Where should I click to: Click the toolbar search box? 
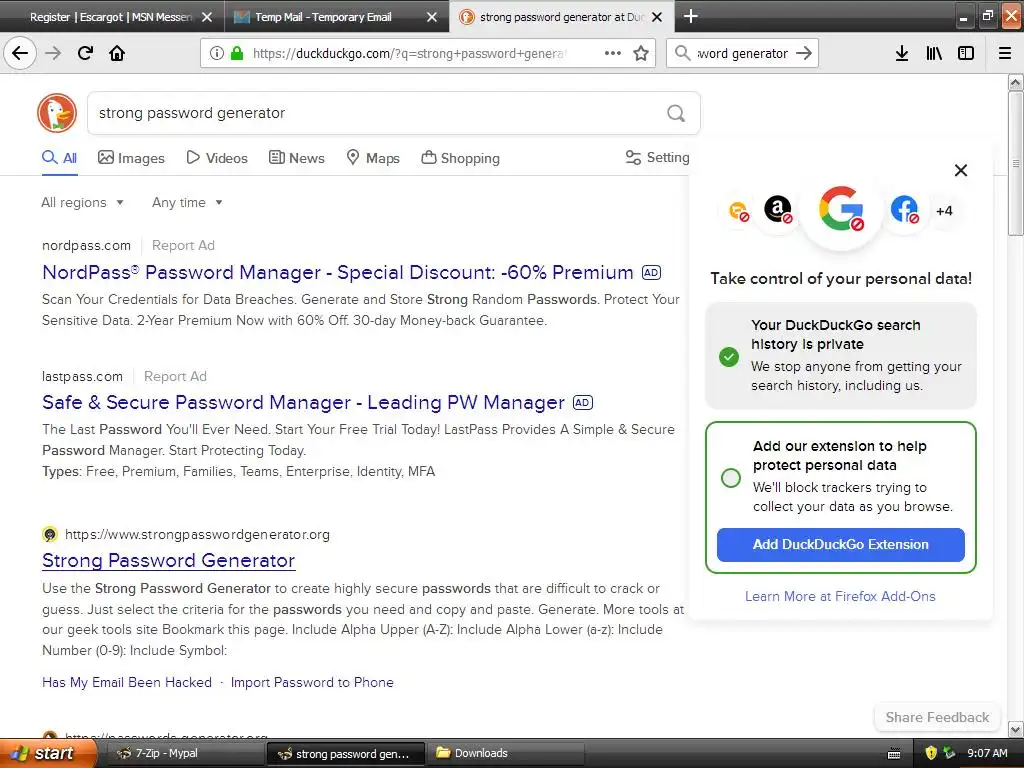742,53
